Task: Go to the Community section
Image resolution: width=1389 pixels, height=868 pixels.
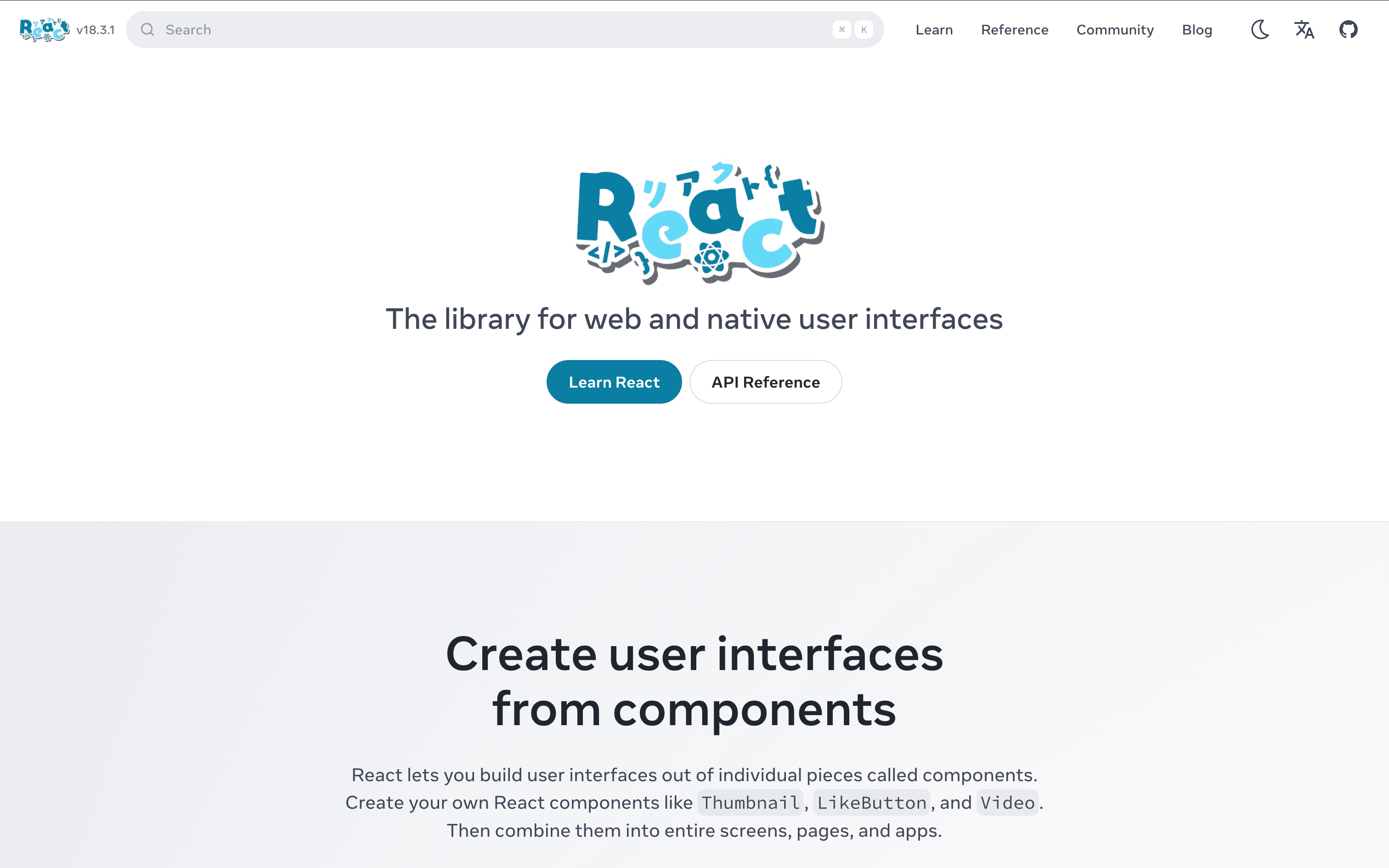Action: click(x=1115, y=30)
